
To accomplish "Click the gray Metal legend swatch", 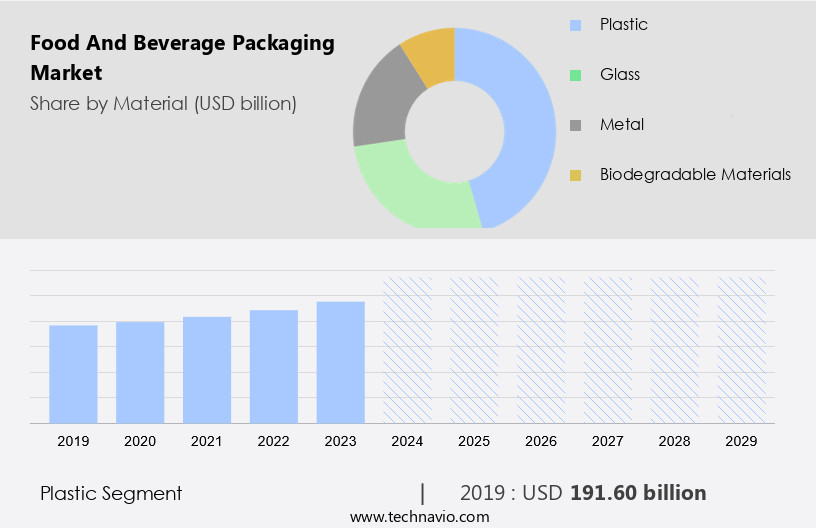I will [576, 125].
